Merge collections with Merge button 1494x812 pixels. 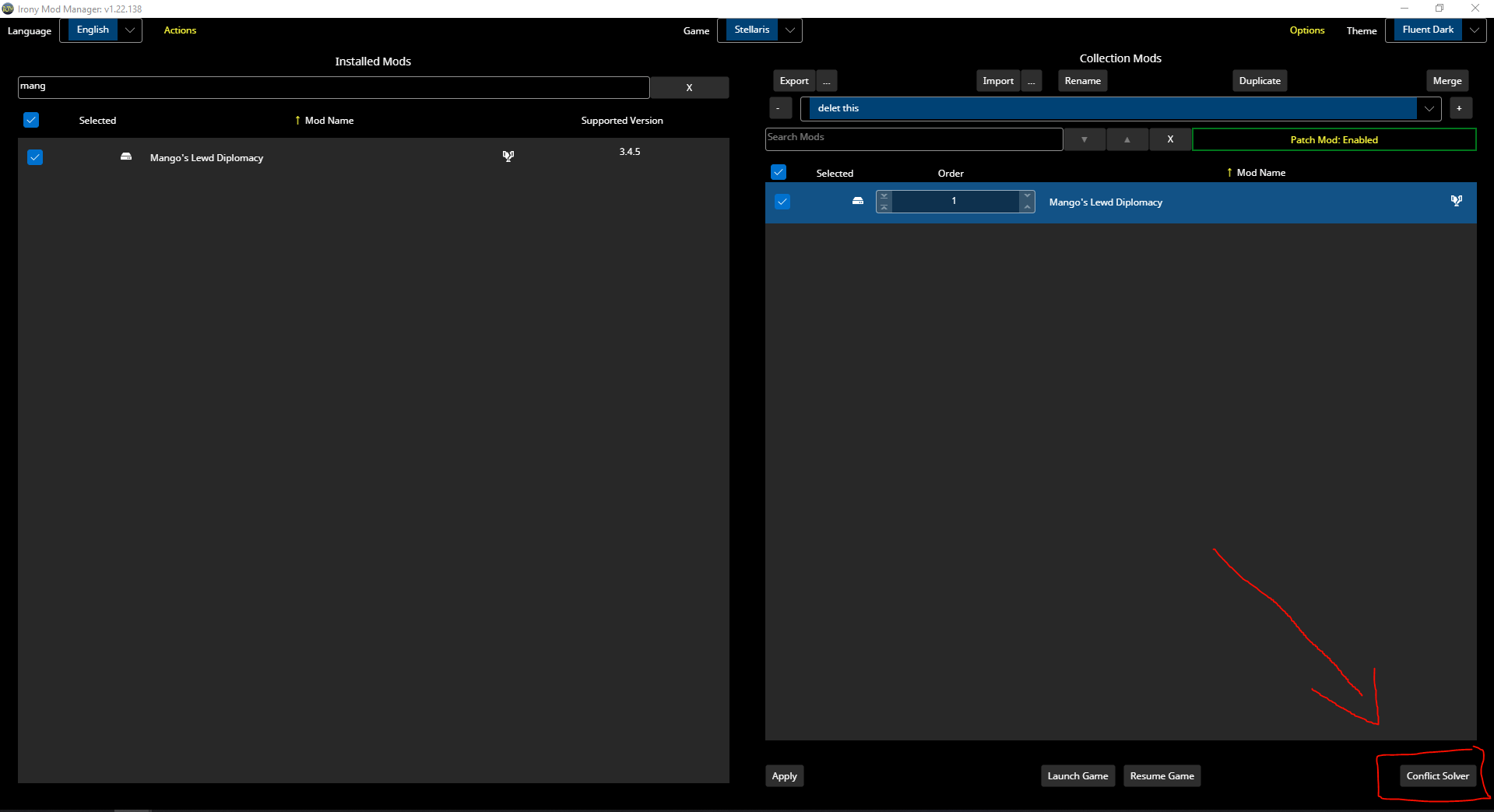[1447, 81]
